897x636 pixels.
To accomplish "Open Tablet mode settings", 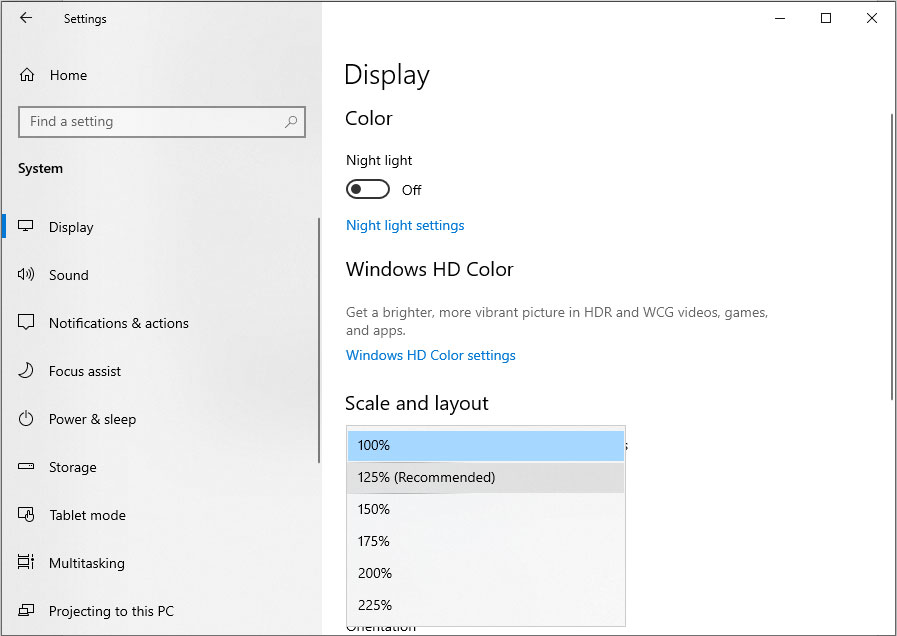I will (x=87, y=515).
